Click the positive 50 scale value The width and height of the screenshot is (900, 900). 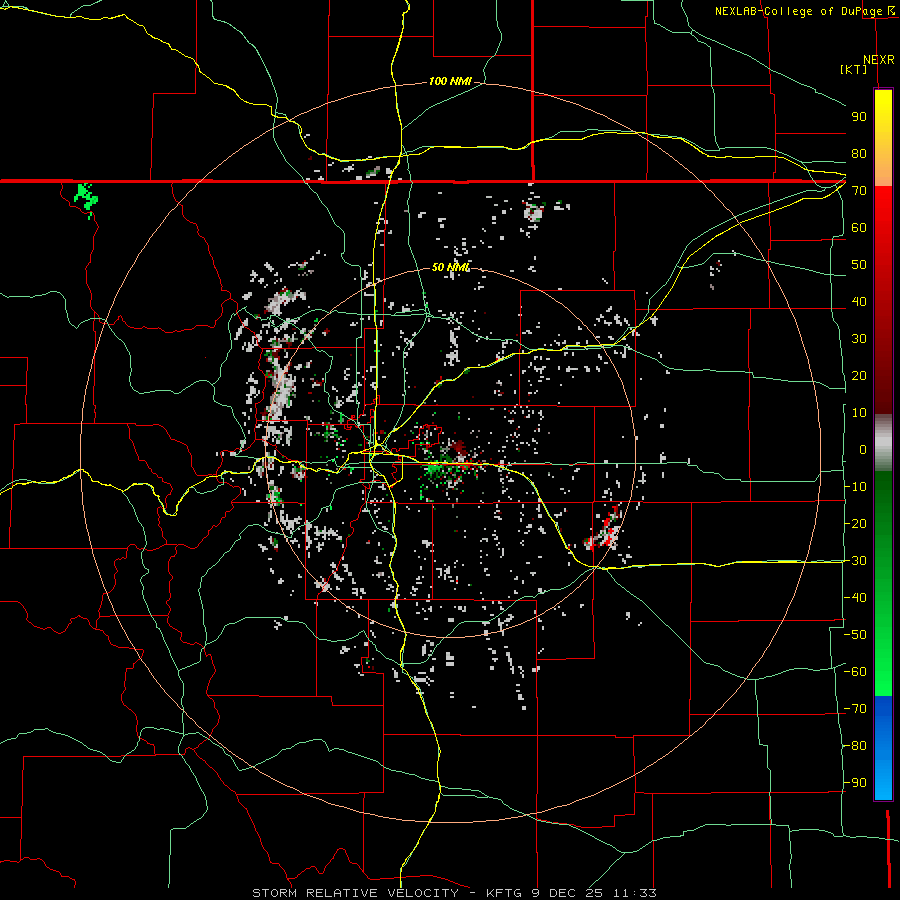pos(859,265)
